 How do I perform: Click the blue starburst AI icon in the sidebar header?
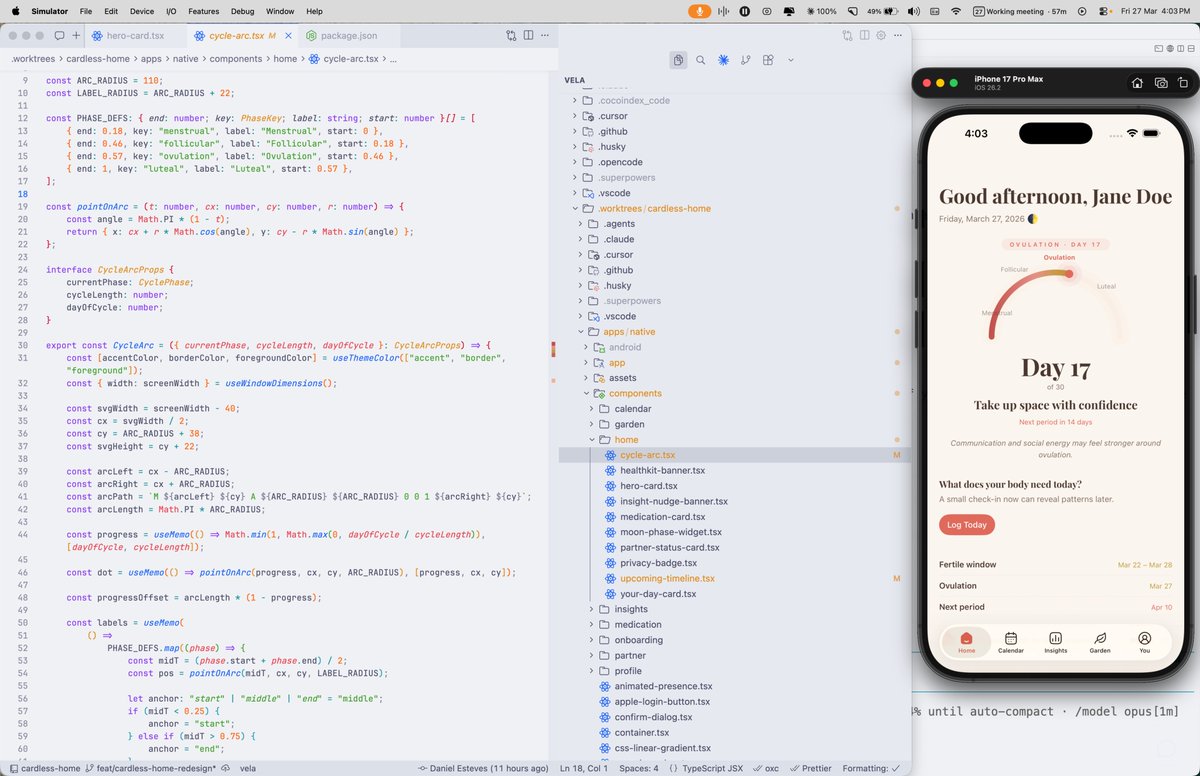pyautogui.click(x=723, y=60)
